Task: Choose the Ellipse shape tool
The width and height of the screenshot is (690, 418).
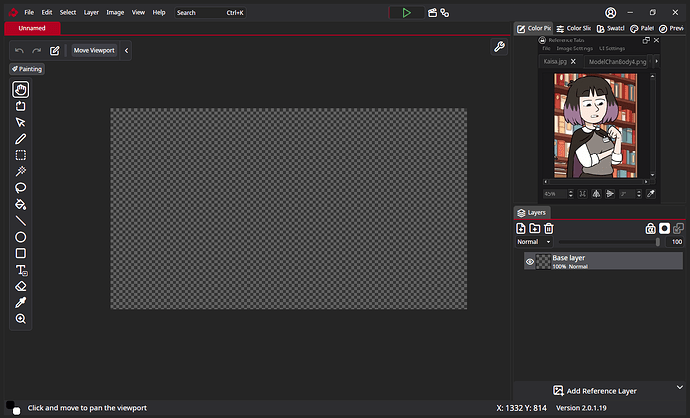Action: pos(20,237)
